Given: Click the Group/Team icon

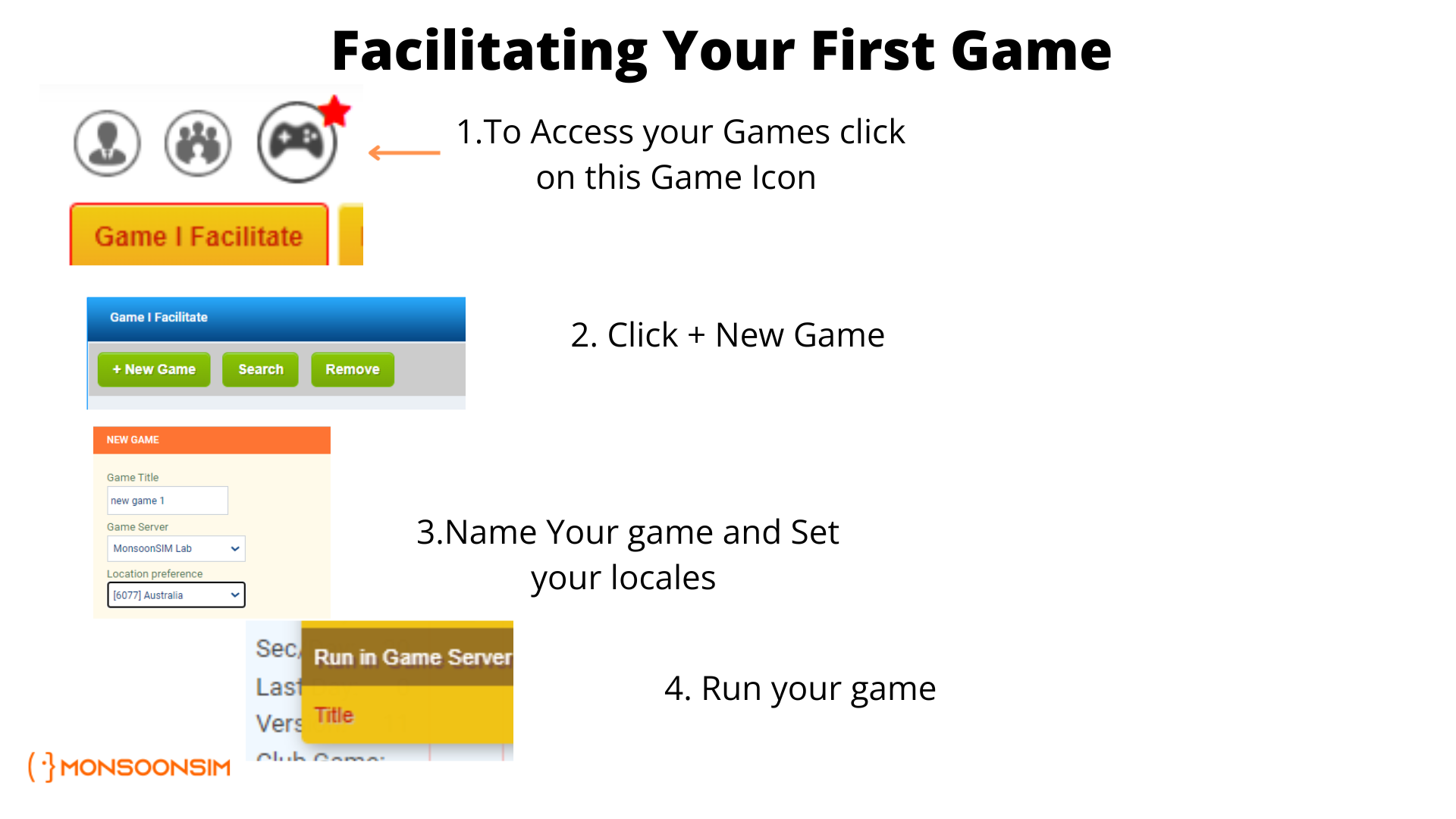Looking at the screenshot, I should click(198, 142).
